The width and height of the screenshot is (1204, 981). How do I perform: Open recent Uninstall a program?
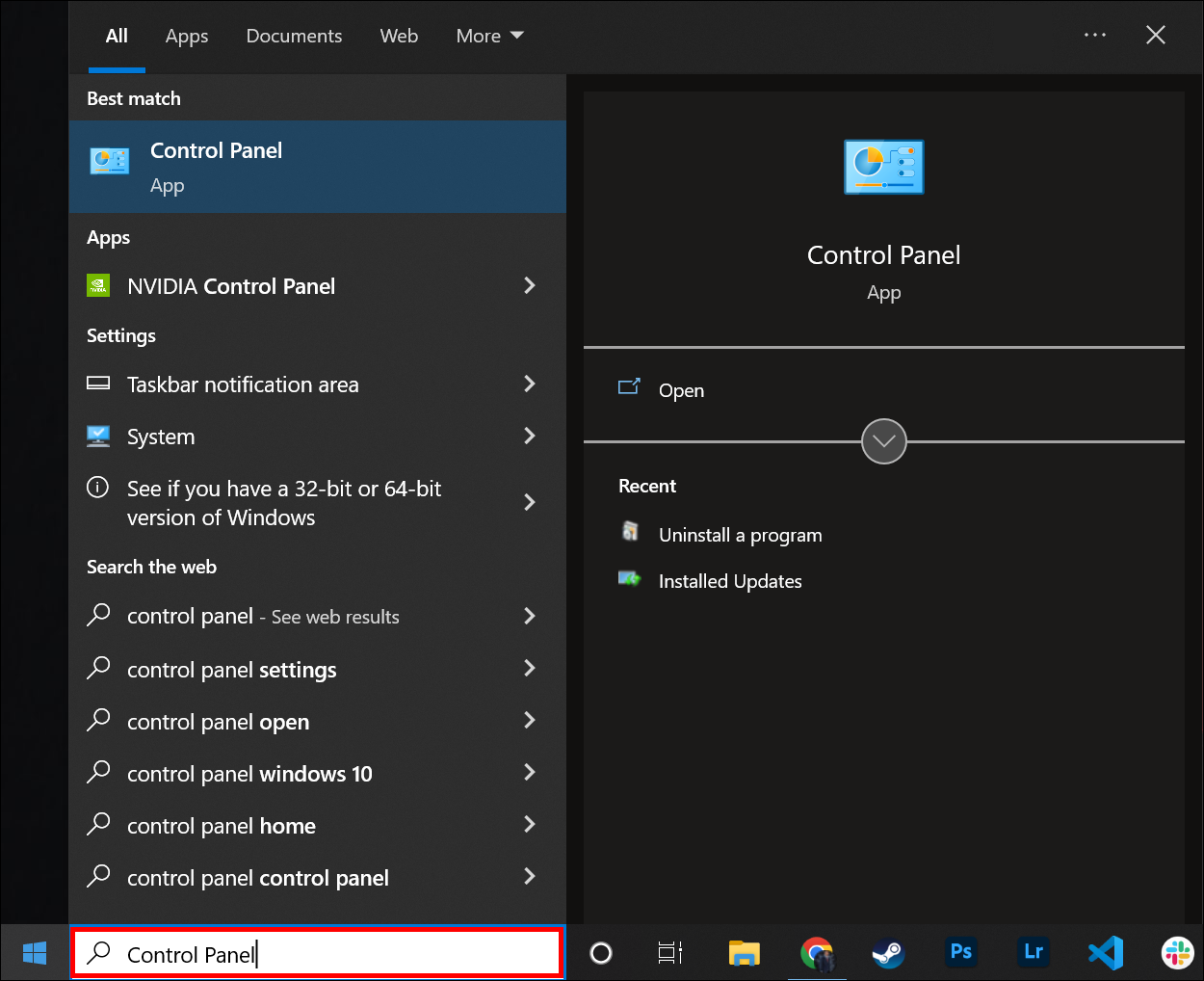(x=740, y=535)
